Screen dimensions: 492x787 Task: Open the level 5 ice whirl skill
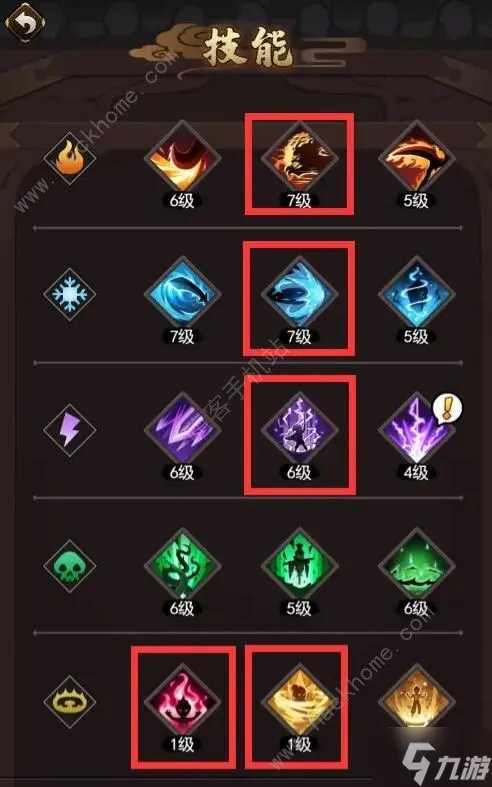416,295
